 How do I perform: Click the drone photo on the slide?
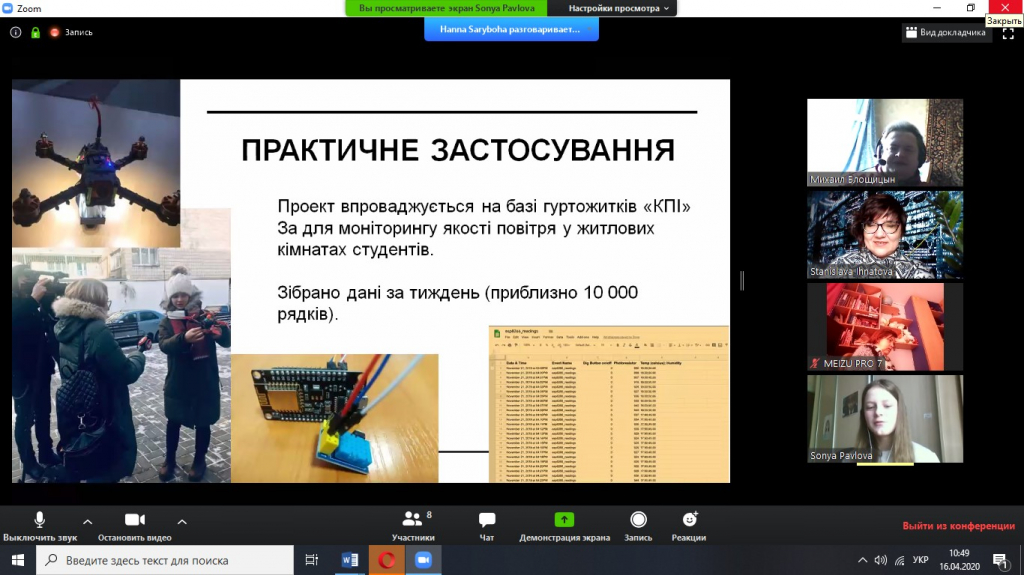tap(96, 163)
